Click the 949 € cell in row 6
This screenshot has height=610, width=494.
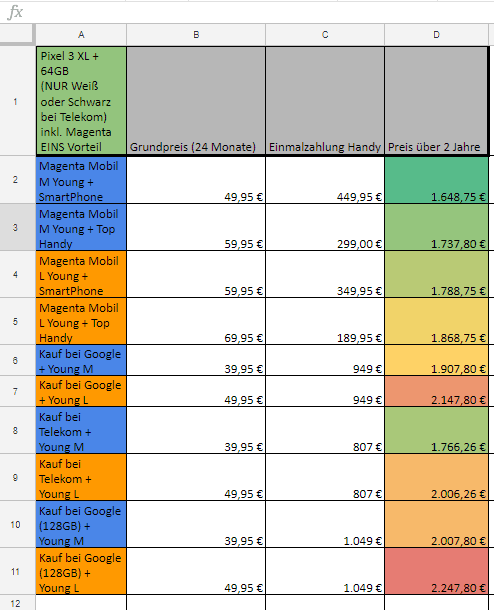pos(325,360)
